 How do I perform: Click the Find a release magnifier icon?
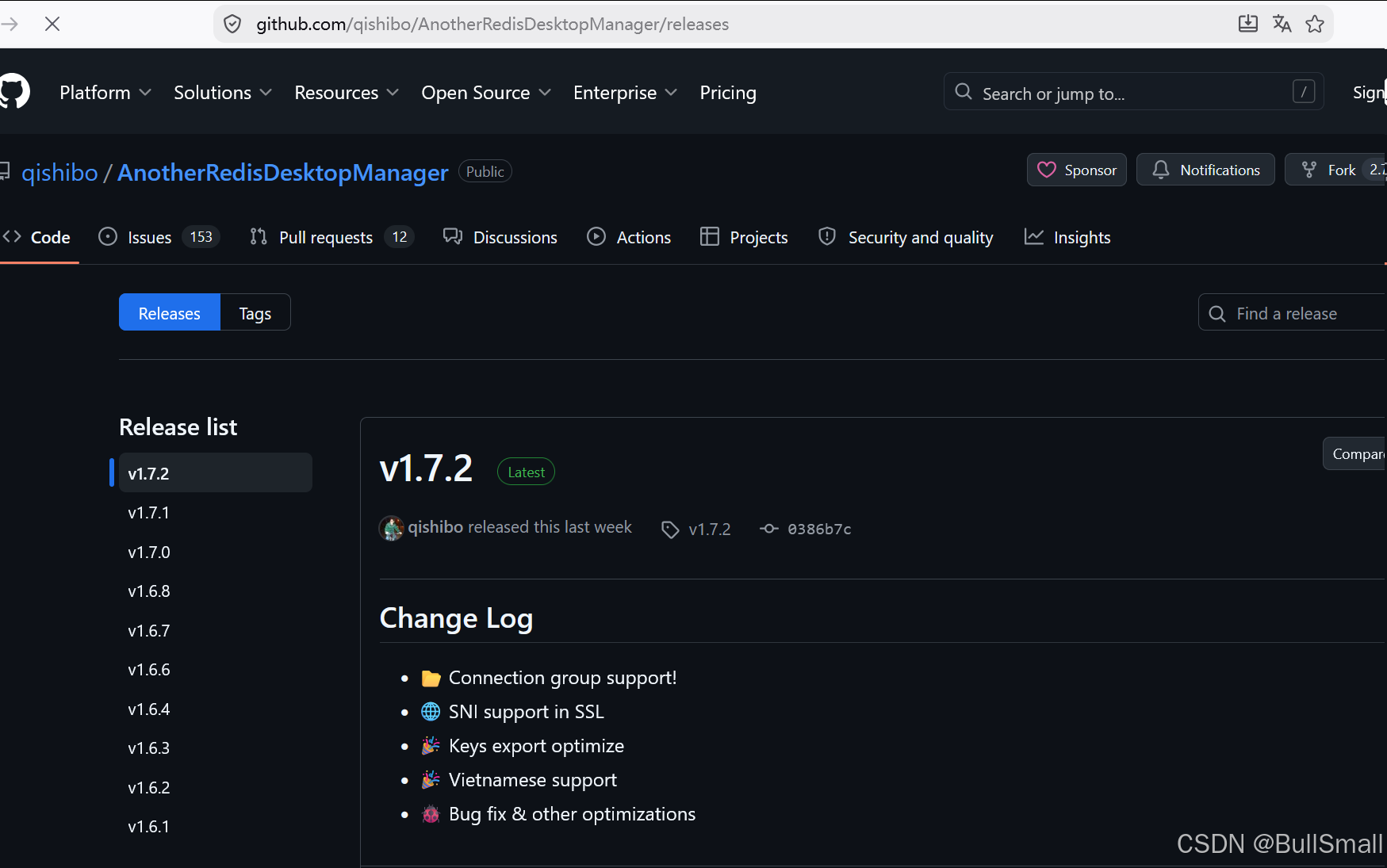click(x=1217, y=314)
